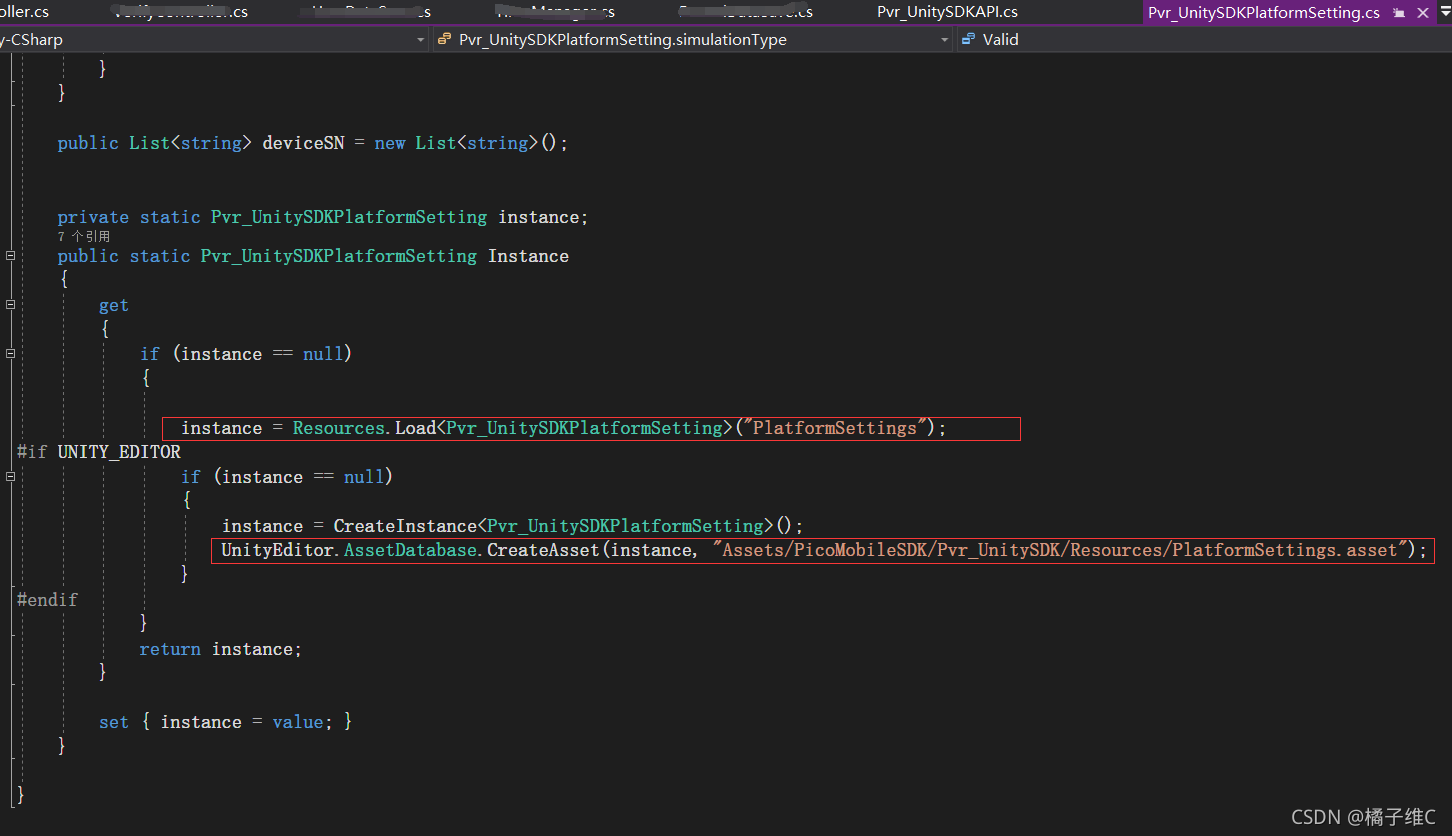Viewport: 1452px width, 836px height.
Task: Click 'Resources' in the Load line
Action: (x=338, y=428)
